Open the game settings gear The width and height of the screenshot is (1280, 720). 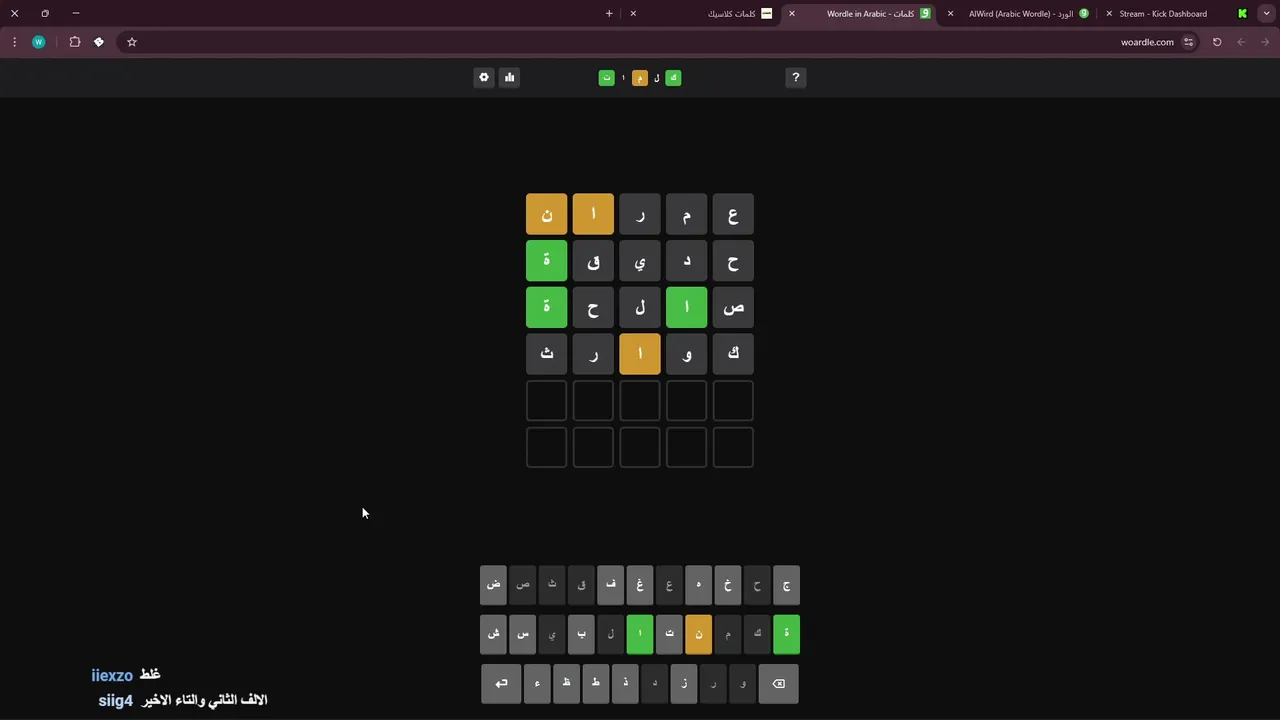click(484, 77)
